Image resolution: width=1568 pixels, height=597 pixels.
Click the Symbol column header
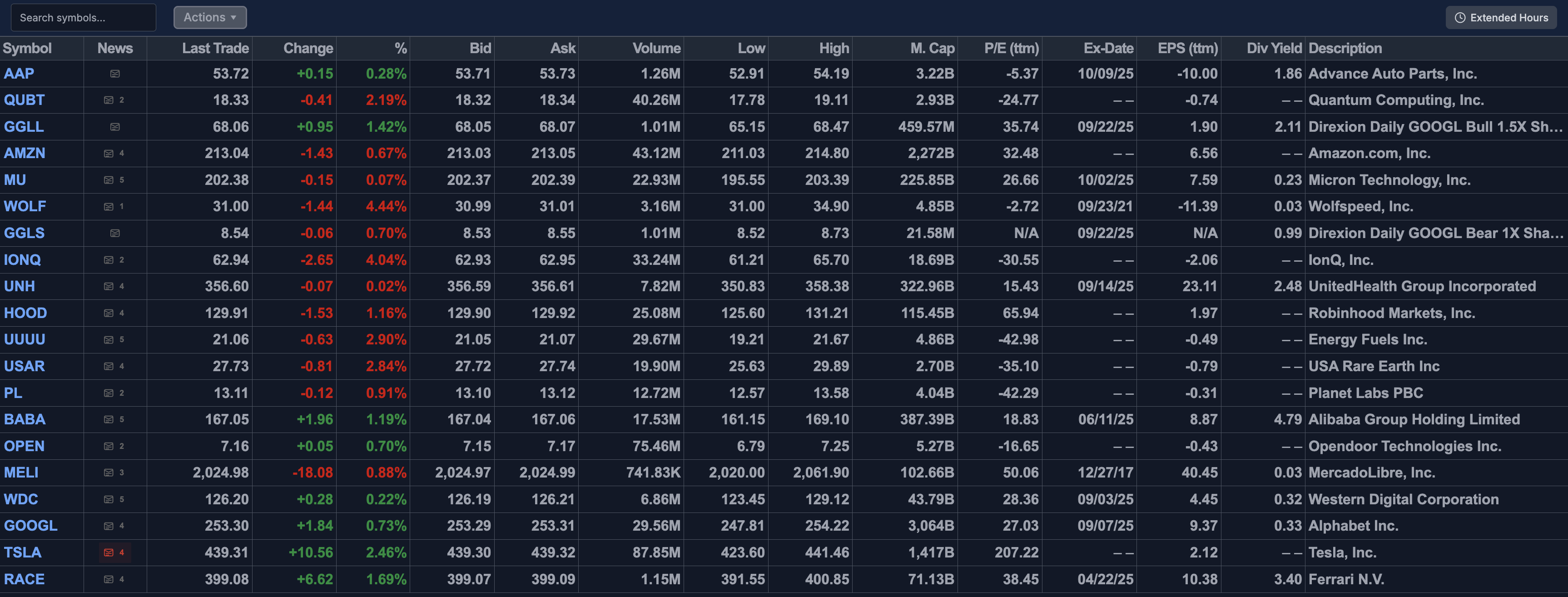tap(27, 48)
